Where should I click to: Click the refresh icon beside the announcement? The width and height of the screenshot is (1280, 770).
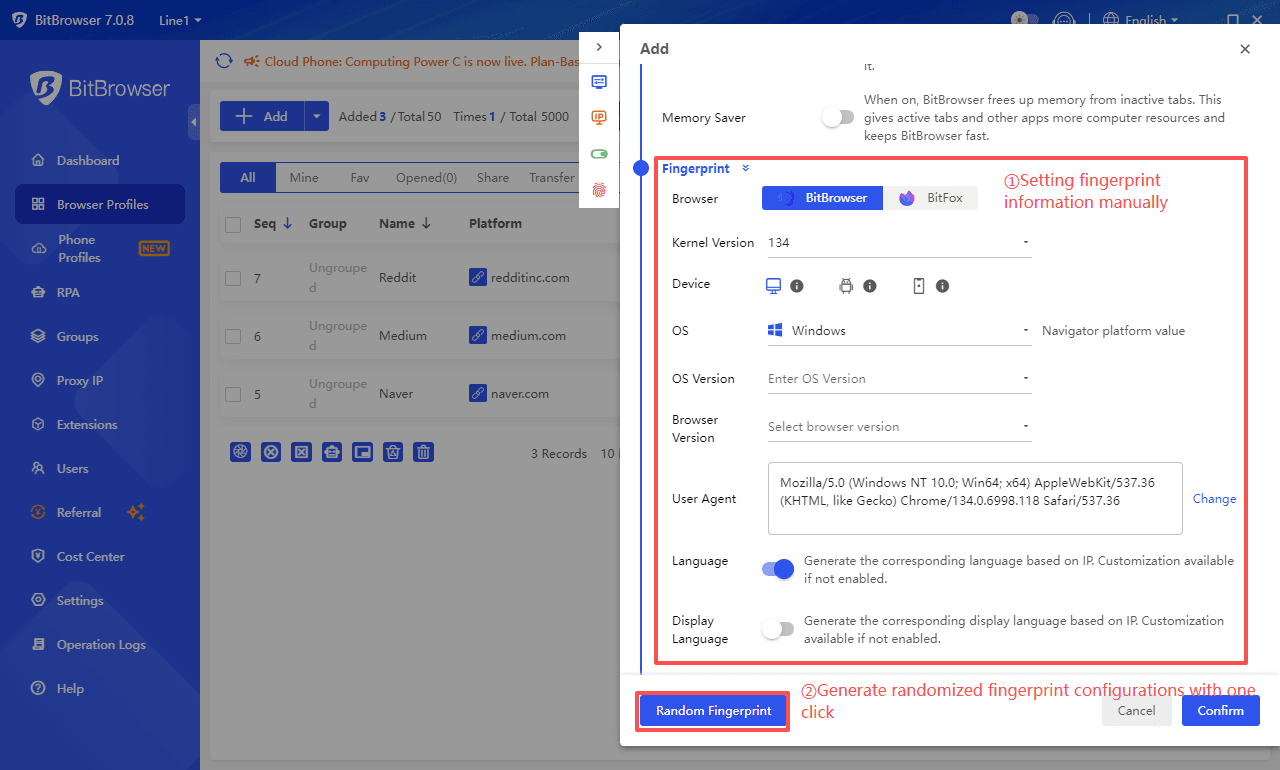224,61
